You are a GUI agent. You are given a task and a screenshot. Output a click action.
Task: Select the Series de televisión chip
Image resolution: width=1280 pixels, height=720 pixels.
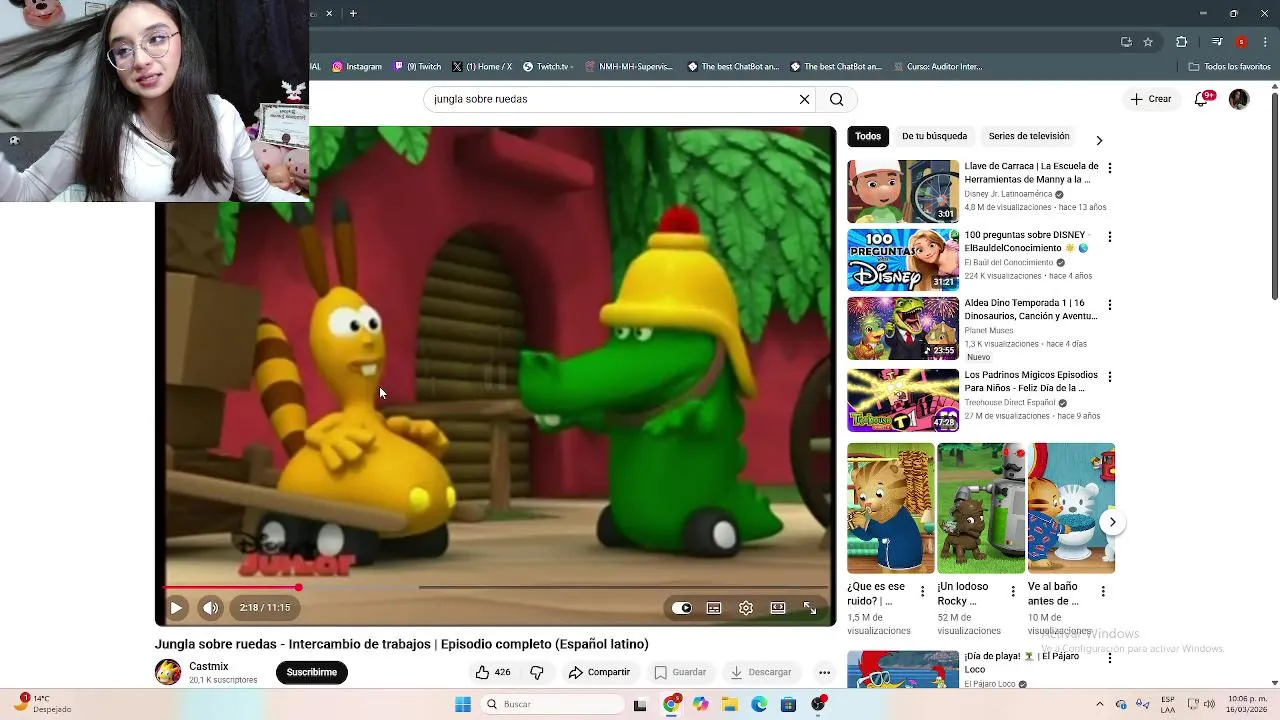point(1029,136)
